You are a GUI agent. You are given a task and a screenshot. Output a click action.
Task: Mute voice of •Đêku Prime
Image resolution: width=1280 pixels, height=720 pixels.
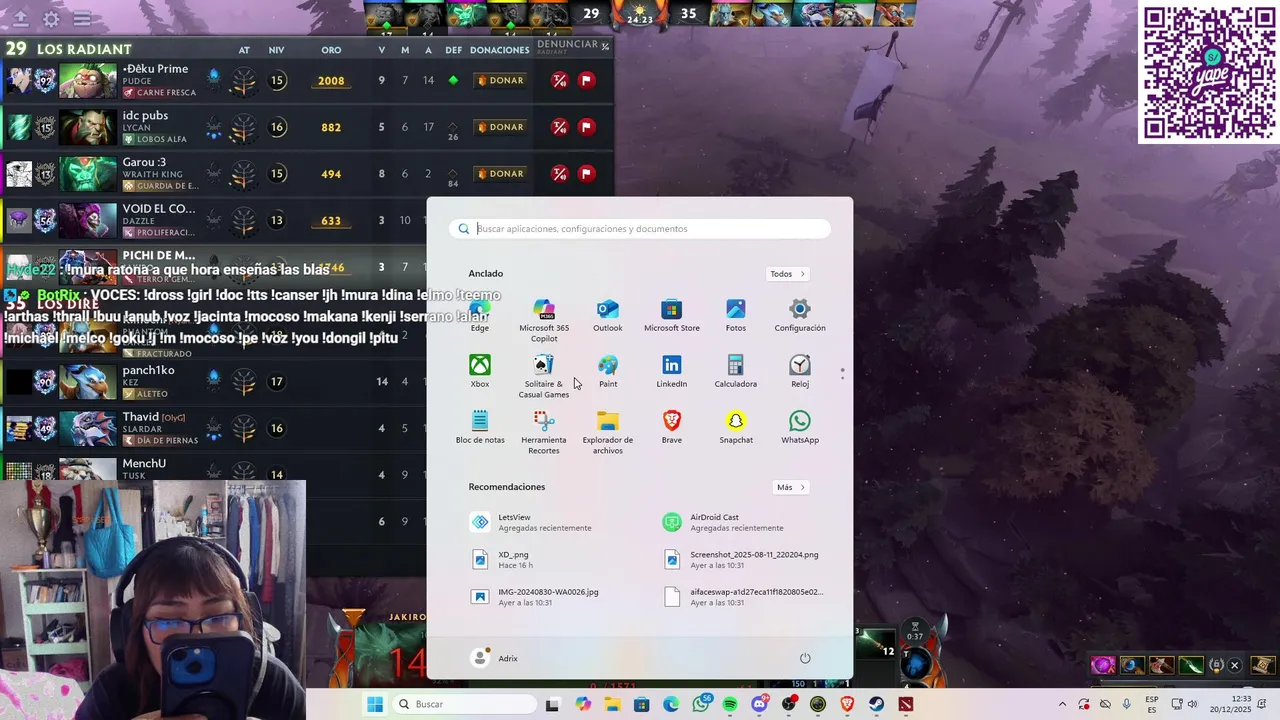point(560,80)
